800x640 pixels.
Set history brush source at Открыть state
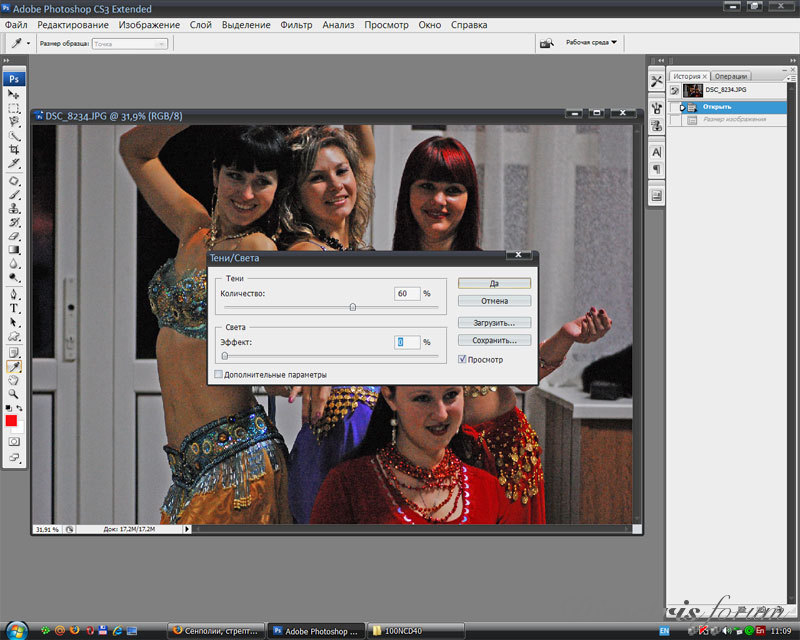click(675, 106)
